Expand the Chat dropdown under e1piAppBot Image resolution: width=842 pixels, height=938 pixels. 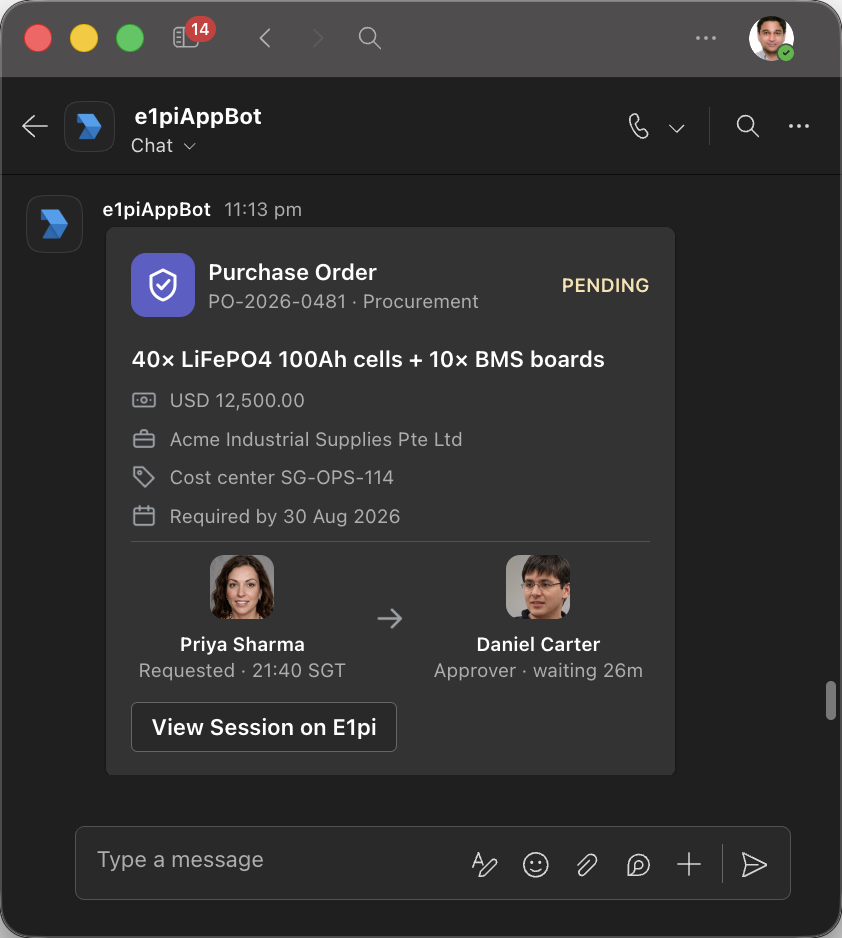pos(163,146)
